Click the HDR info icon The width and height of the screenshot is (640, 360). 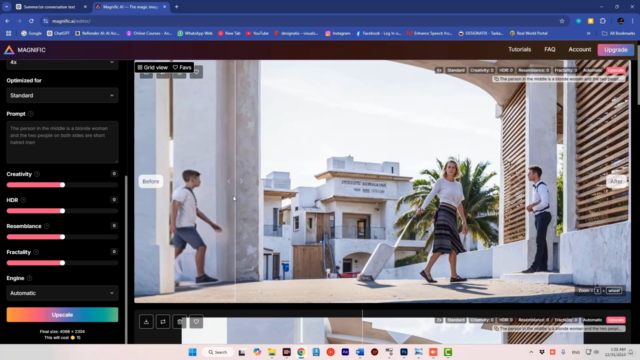pos(23,200)
